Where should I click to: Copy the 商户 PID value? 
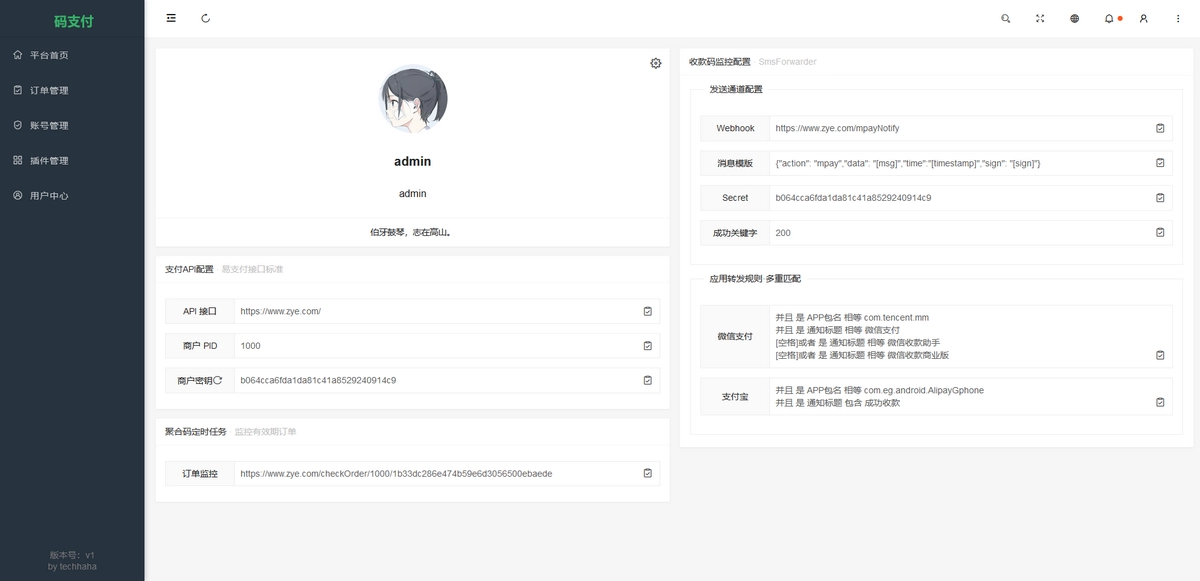pos(647,346)
